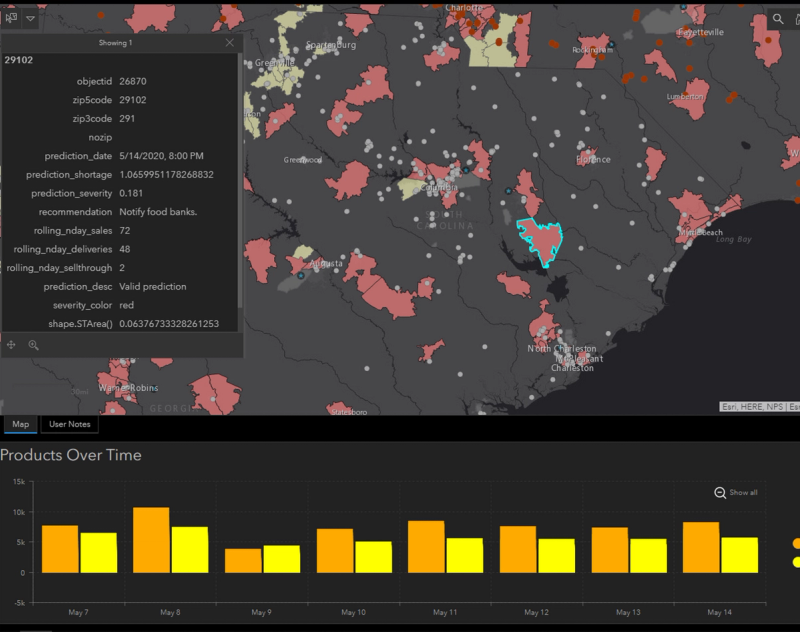Toggle the orange series legend marker
This screenshot has width=800, height=632.
click(796, 544)
